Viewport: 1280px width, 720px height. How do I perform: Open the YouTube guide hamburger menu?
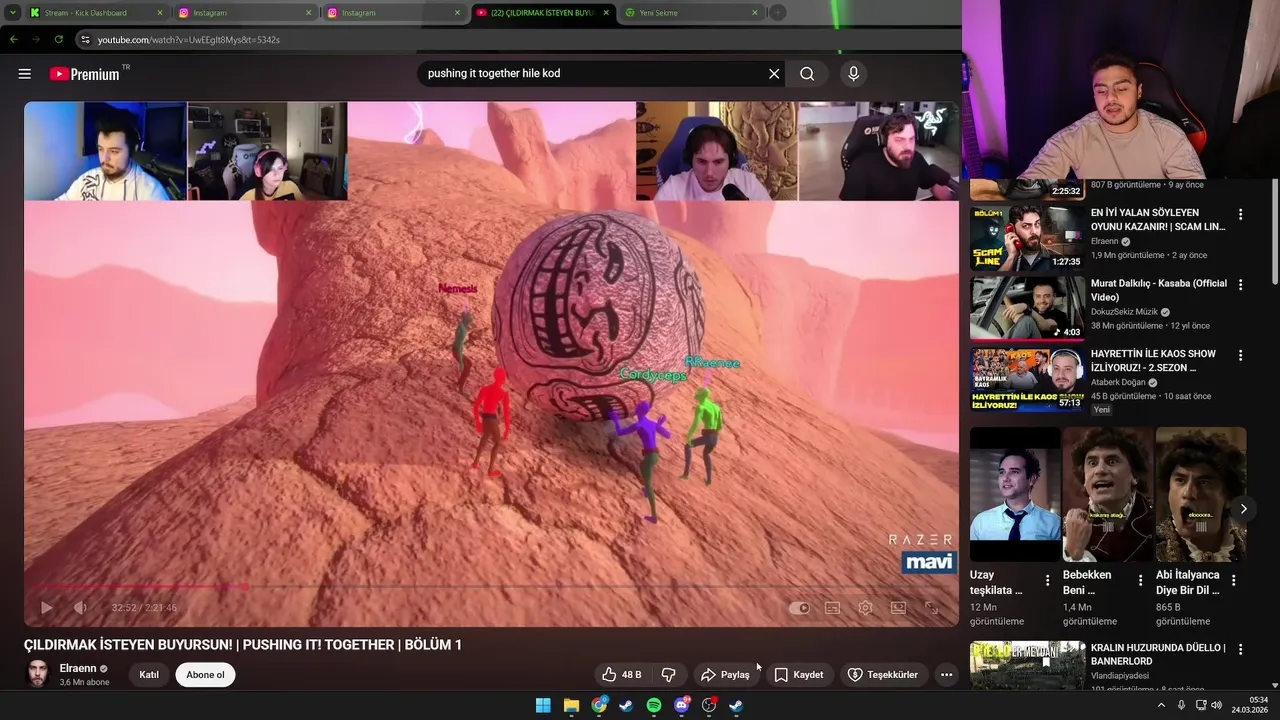click(x=25, y=74)
